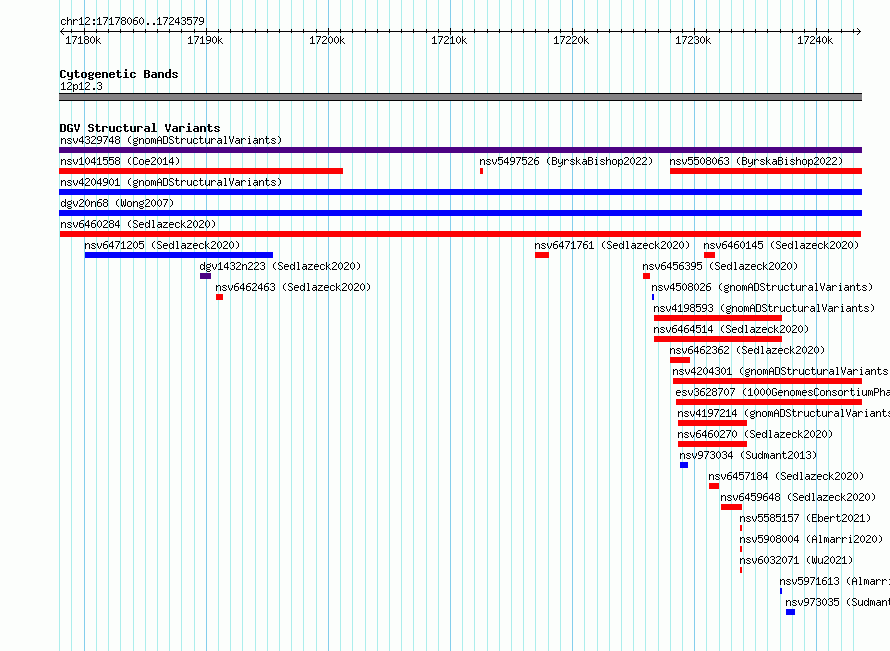Click the red nsv4204301 variant bar
The height and width of the screenshot is (651, 890).
(767, 381)
